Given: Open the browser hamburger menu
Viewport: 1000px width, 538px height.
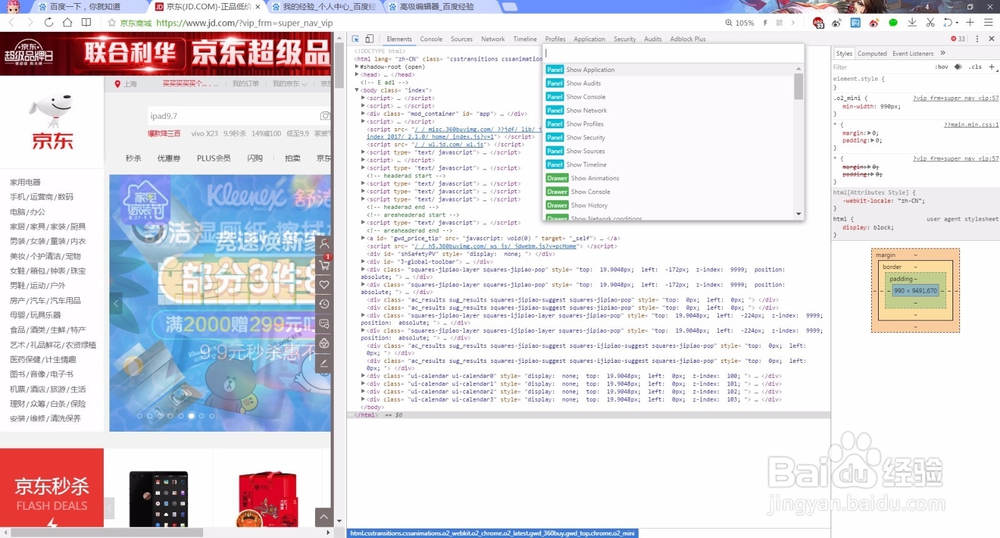Looking at the screenshot, I should point(989,22).
